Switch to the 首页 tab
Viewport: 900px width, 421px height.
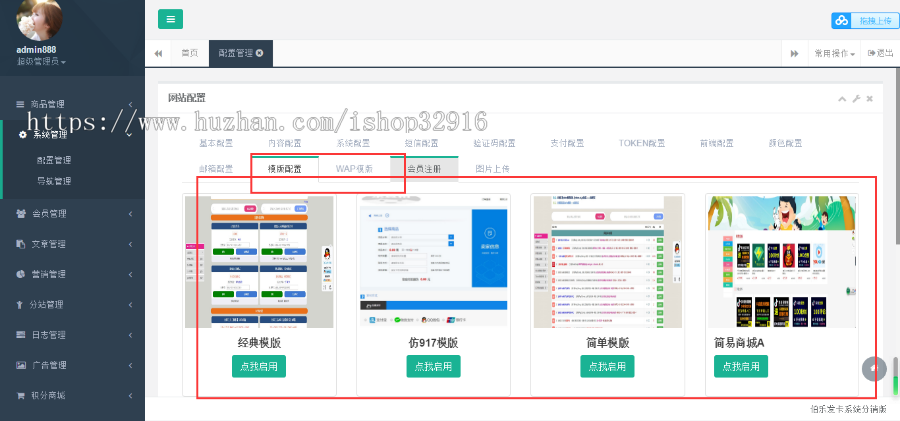190,53
